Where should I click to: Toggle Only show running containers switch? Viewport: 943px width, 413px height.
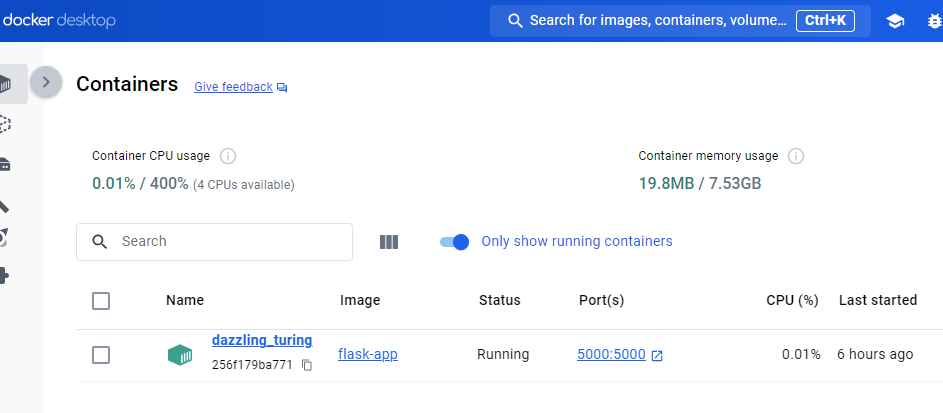(x=454, y=242)
